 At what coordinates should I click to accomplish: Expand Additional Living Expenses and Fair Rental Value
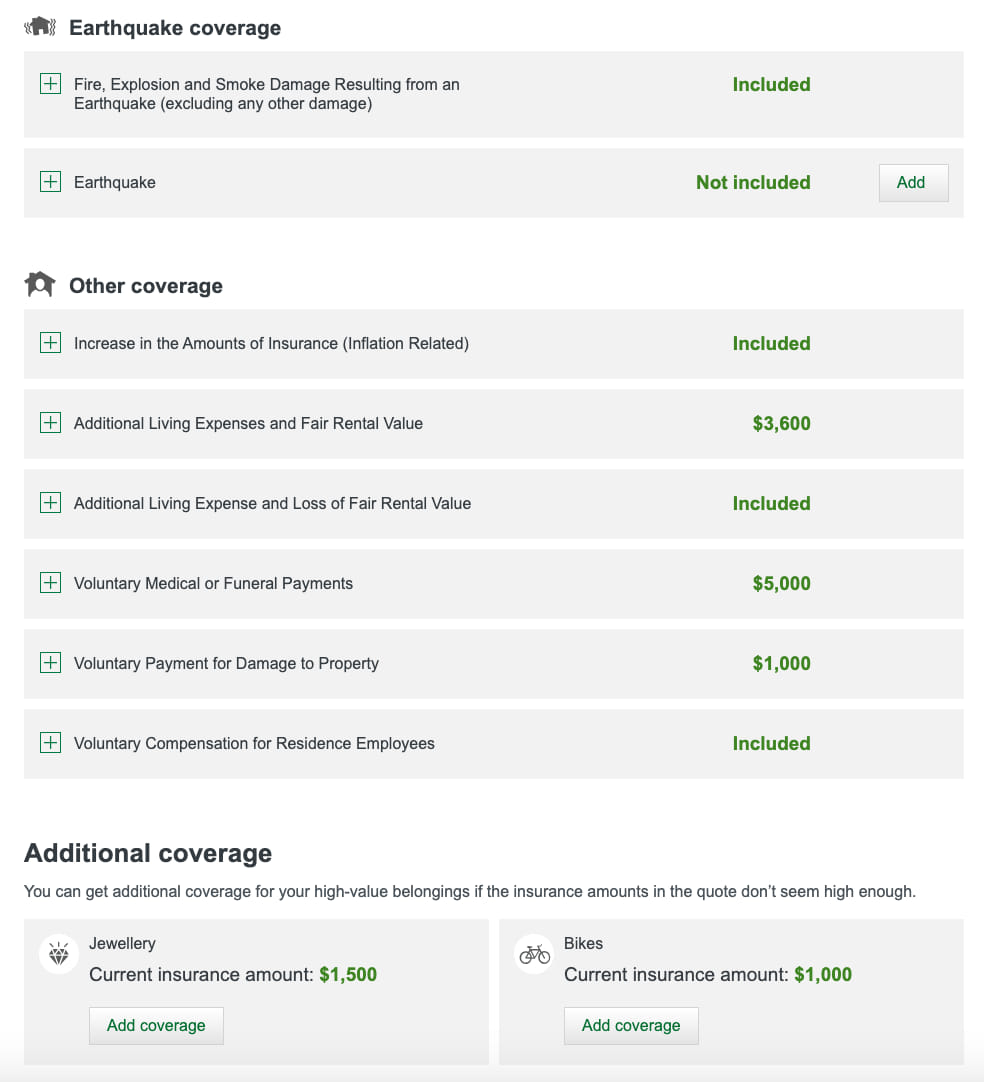click(x=50, y=423)
